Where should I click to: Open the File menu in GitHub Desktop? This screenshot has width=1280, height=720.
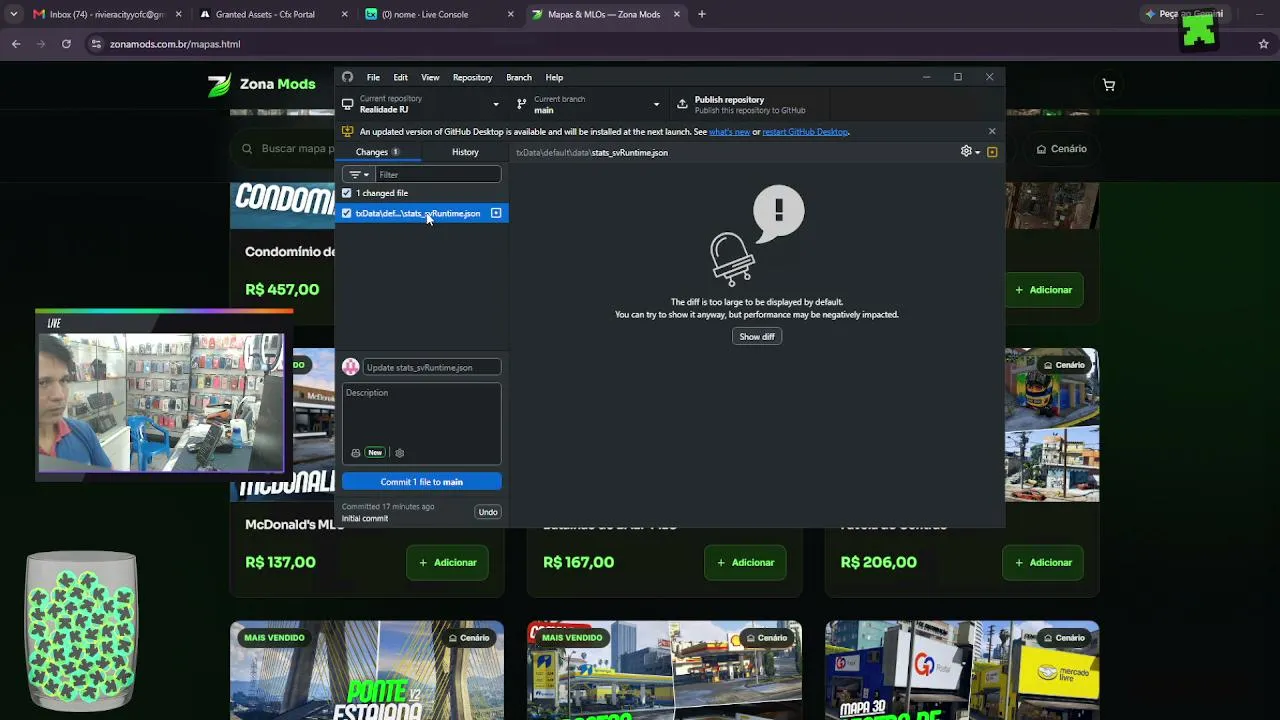(373, 77)
